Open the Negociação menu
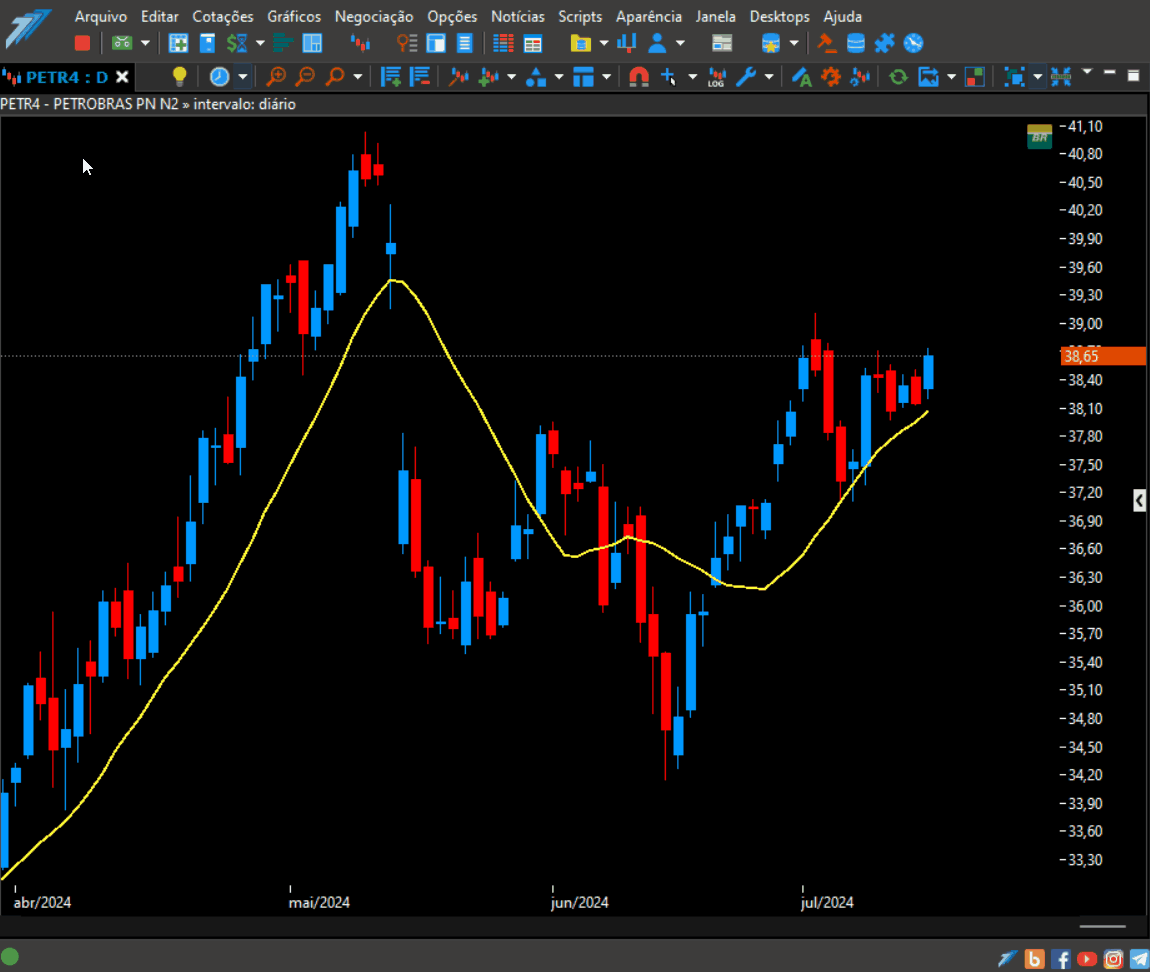Screen dimensions: 1150x972 click(374, 16)
